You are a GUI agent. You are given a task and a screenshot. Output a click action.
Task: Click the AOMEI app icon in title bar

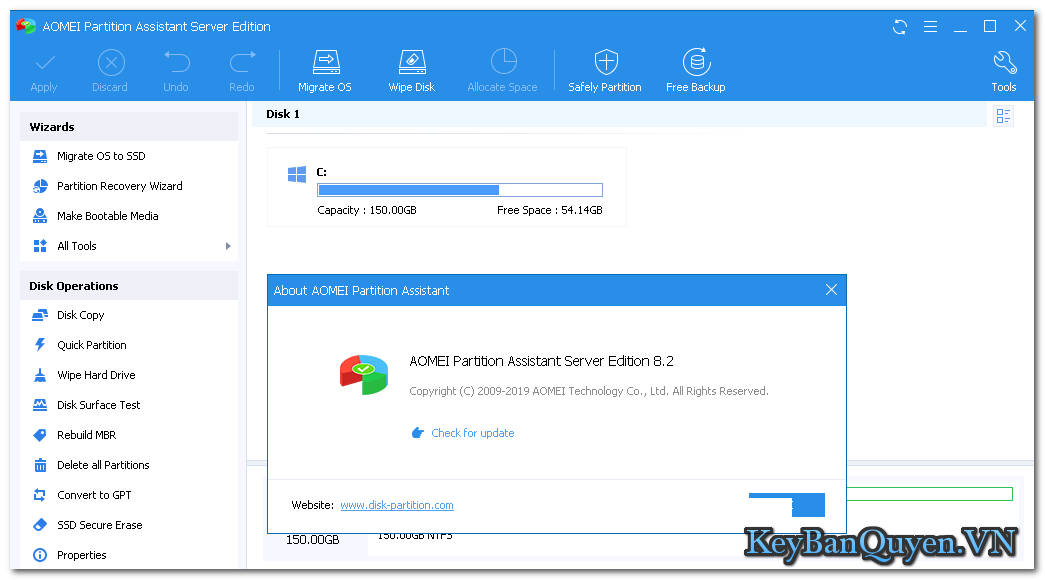click(x=26, y=27)
